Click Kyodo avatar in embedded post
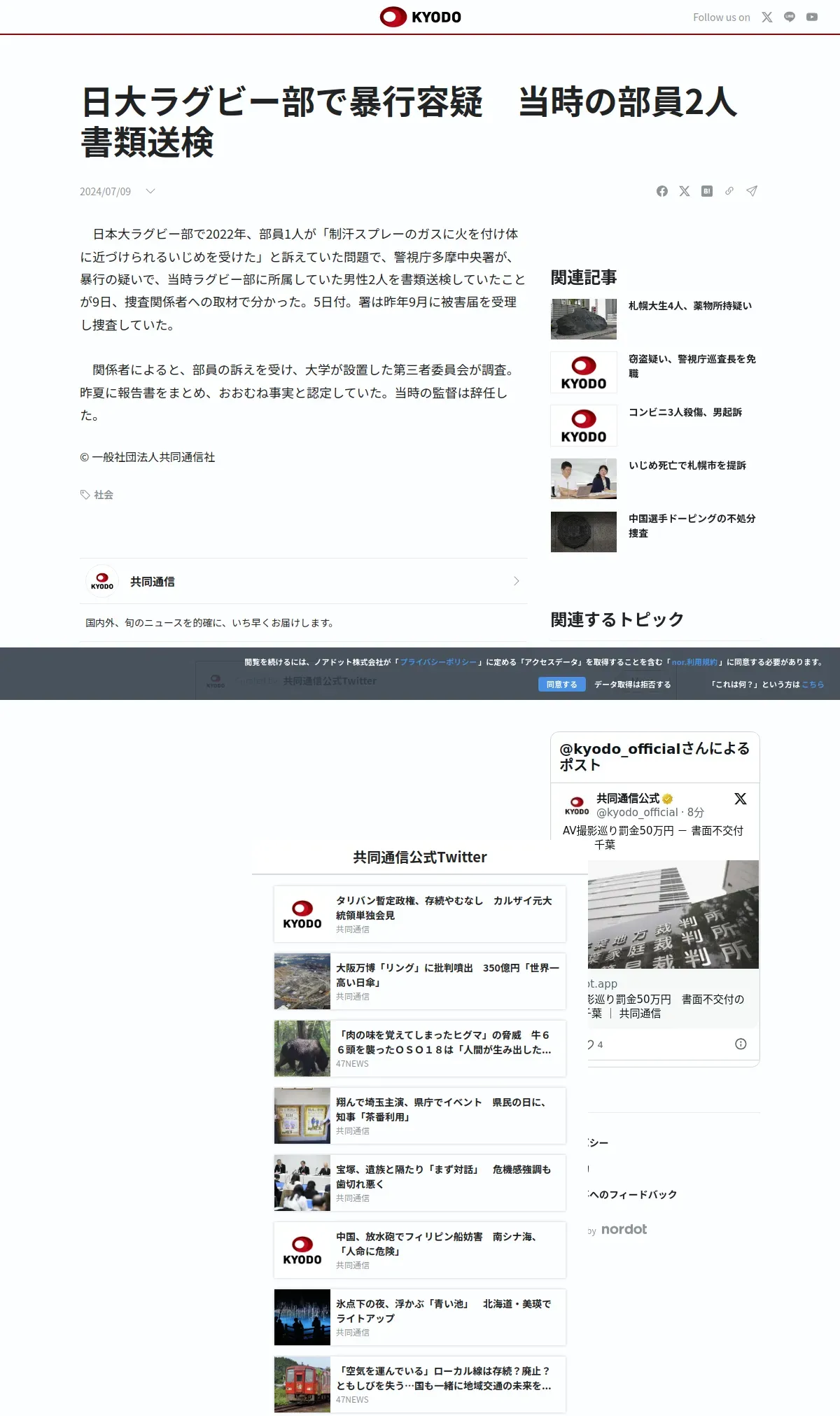 click(x=577, y=806)
